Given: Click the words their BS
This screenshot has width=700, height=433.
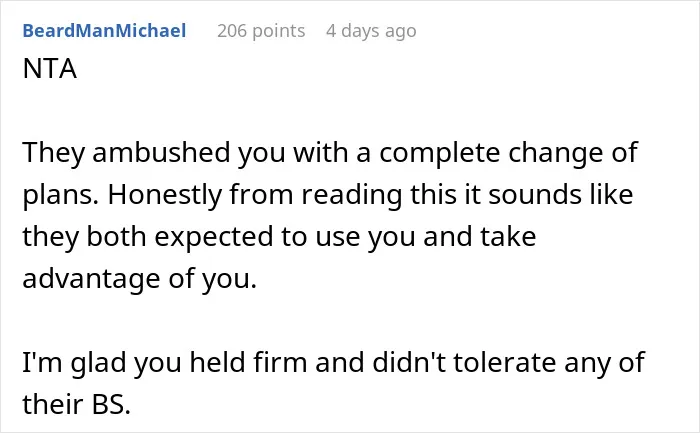Looking at the screenshot, I should (76, 404).
